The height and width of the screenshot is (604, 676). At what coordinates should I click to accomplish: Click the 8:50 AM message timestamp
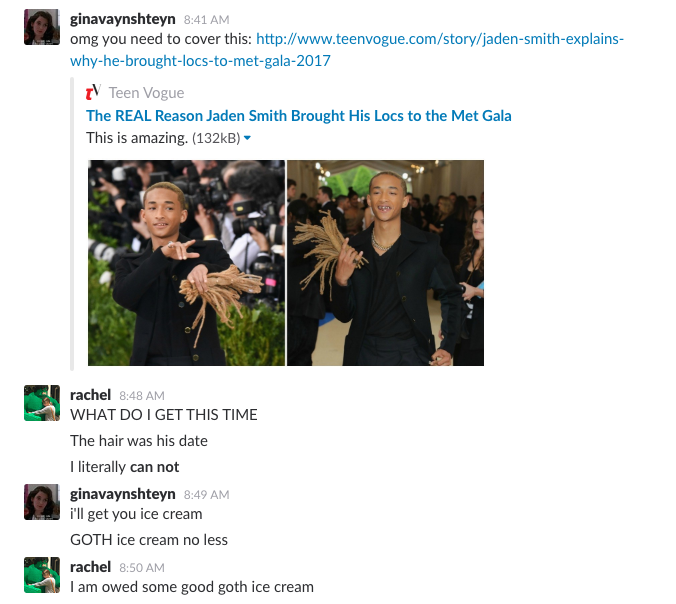[x=142, y=568]
